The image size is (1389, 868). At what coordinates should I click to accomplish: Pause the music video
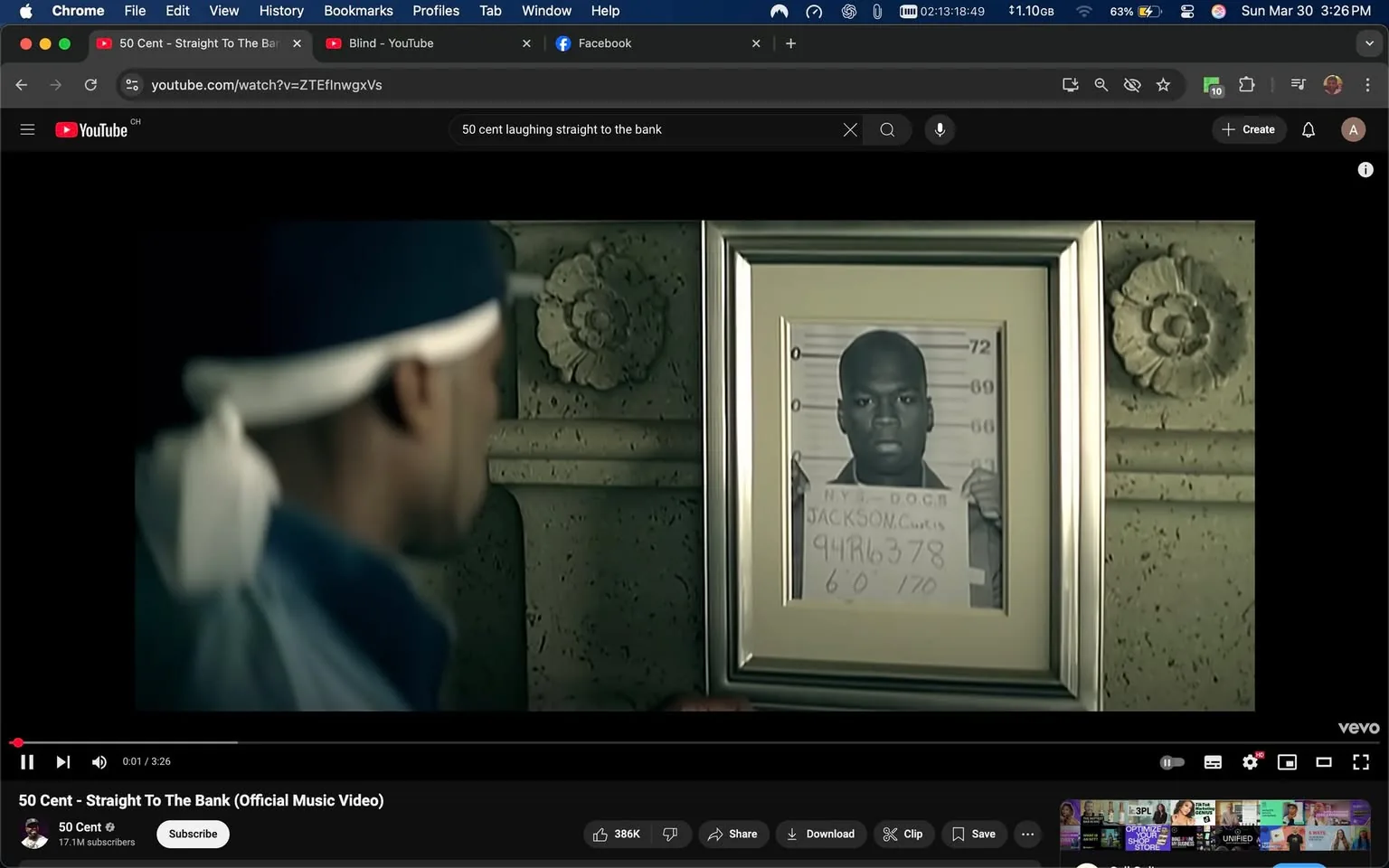point(26,761)
